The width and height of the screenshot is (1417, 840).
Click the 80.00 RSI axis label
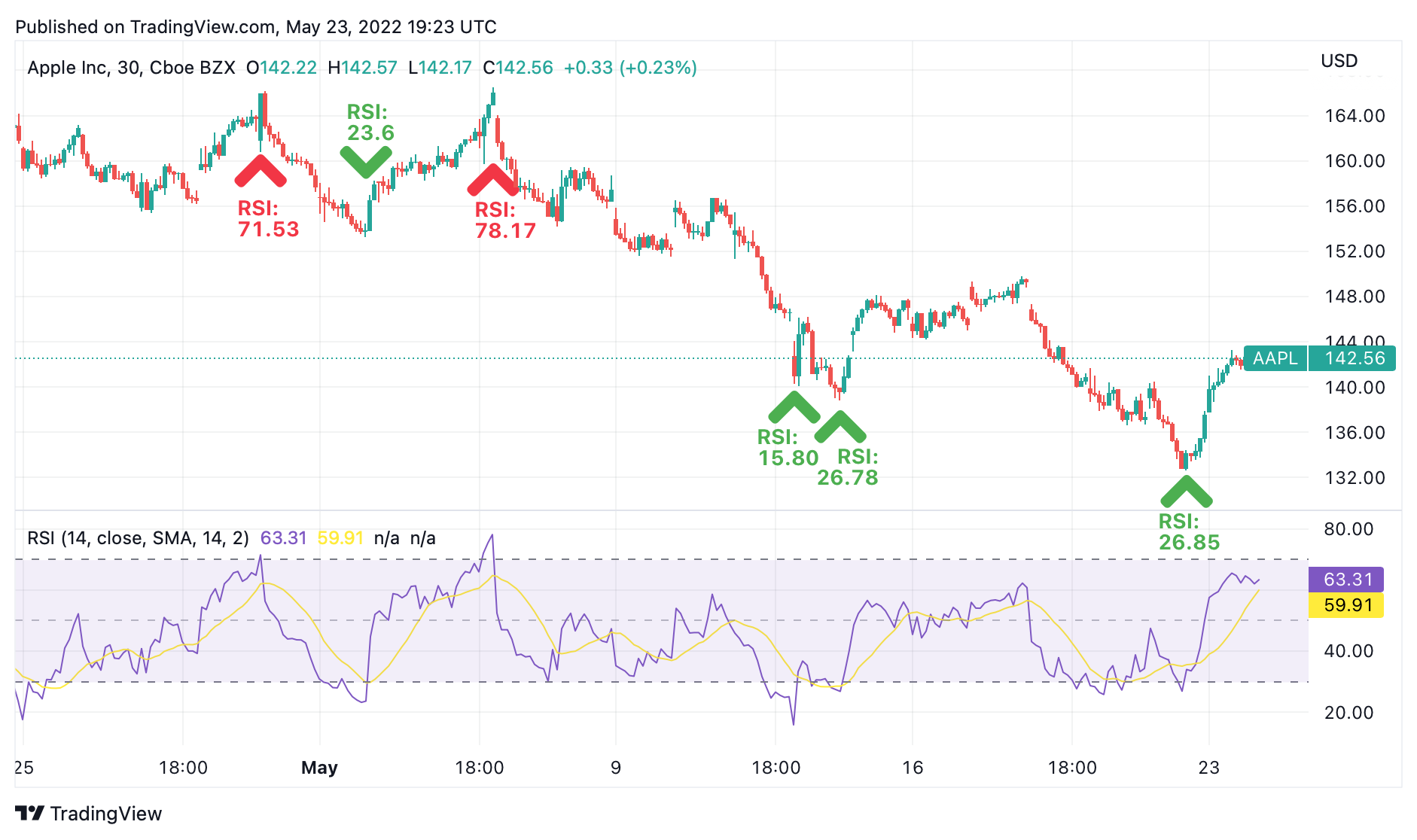point(1348,529)
